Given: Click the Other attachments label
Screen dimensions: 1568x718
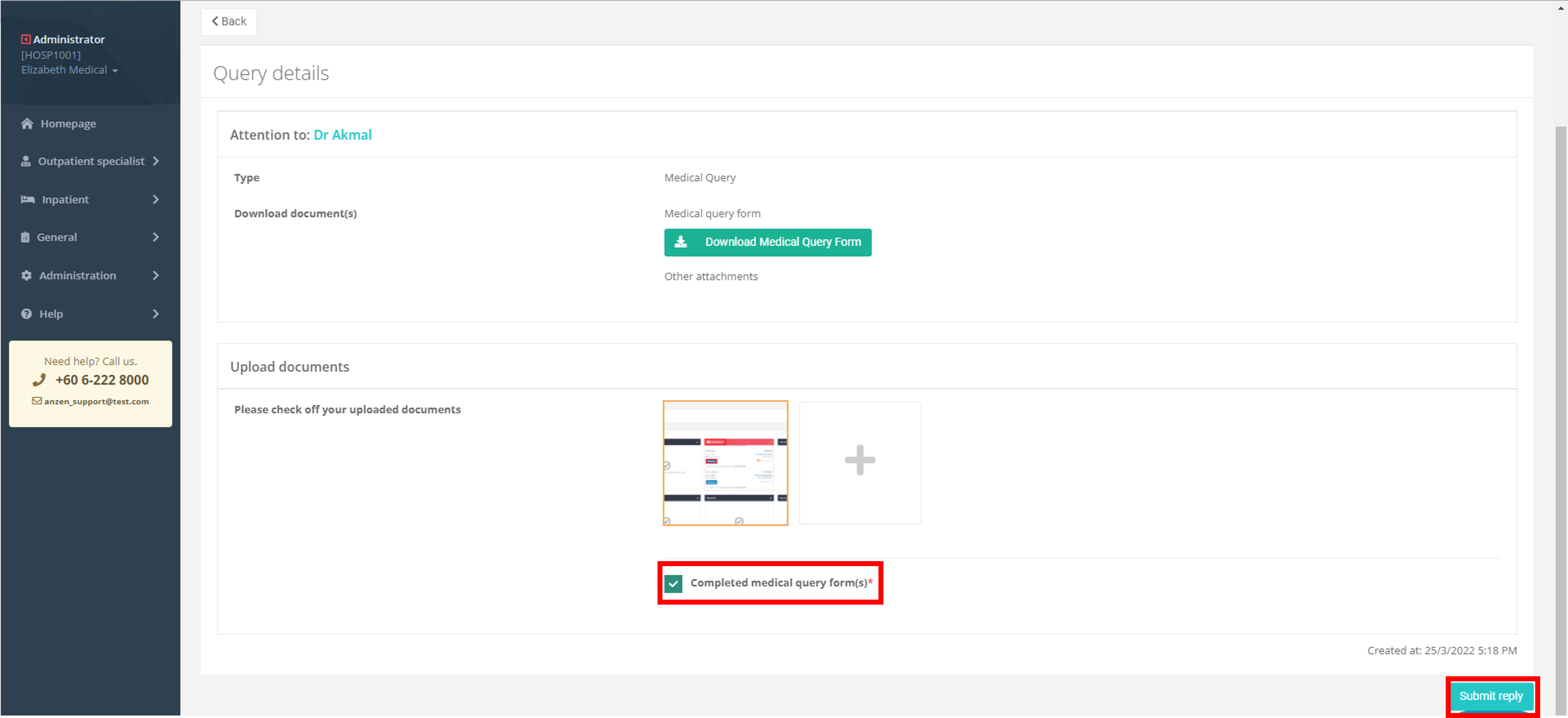Looking at the screenshot, I should coord(711,277).
